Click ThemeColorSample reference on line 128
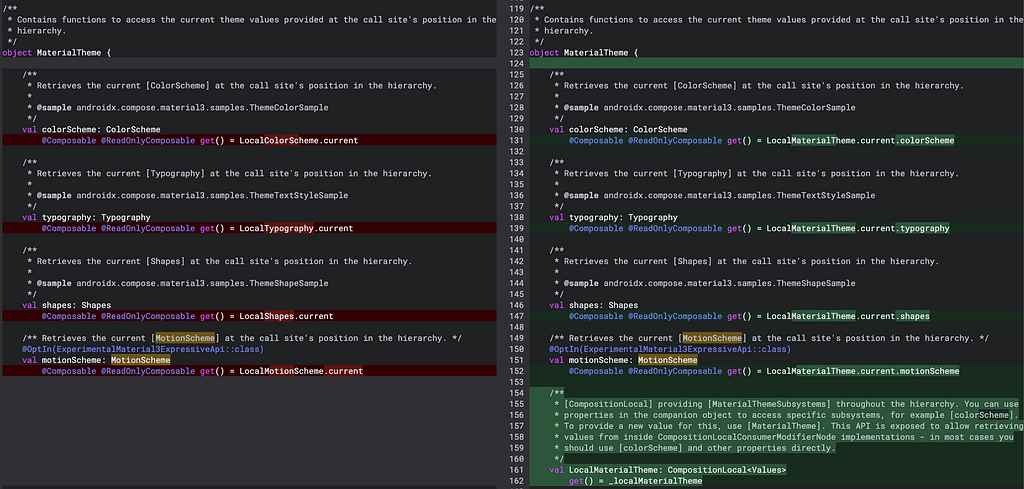 pyautogui.click(x=816, y=107)
